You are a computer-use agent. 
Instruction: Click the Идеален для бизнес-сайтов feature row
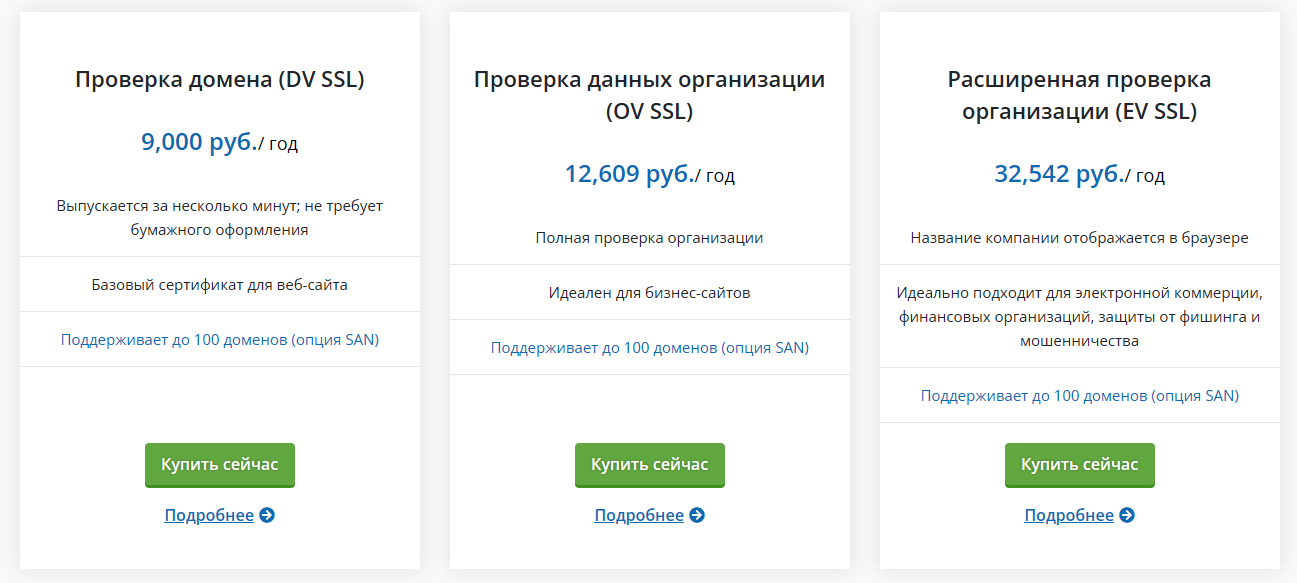click(x=650, y=293)
